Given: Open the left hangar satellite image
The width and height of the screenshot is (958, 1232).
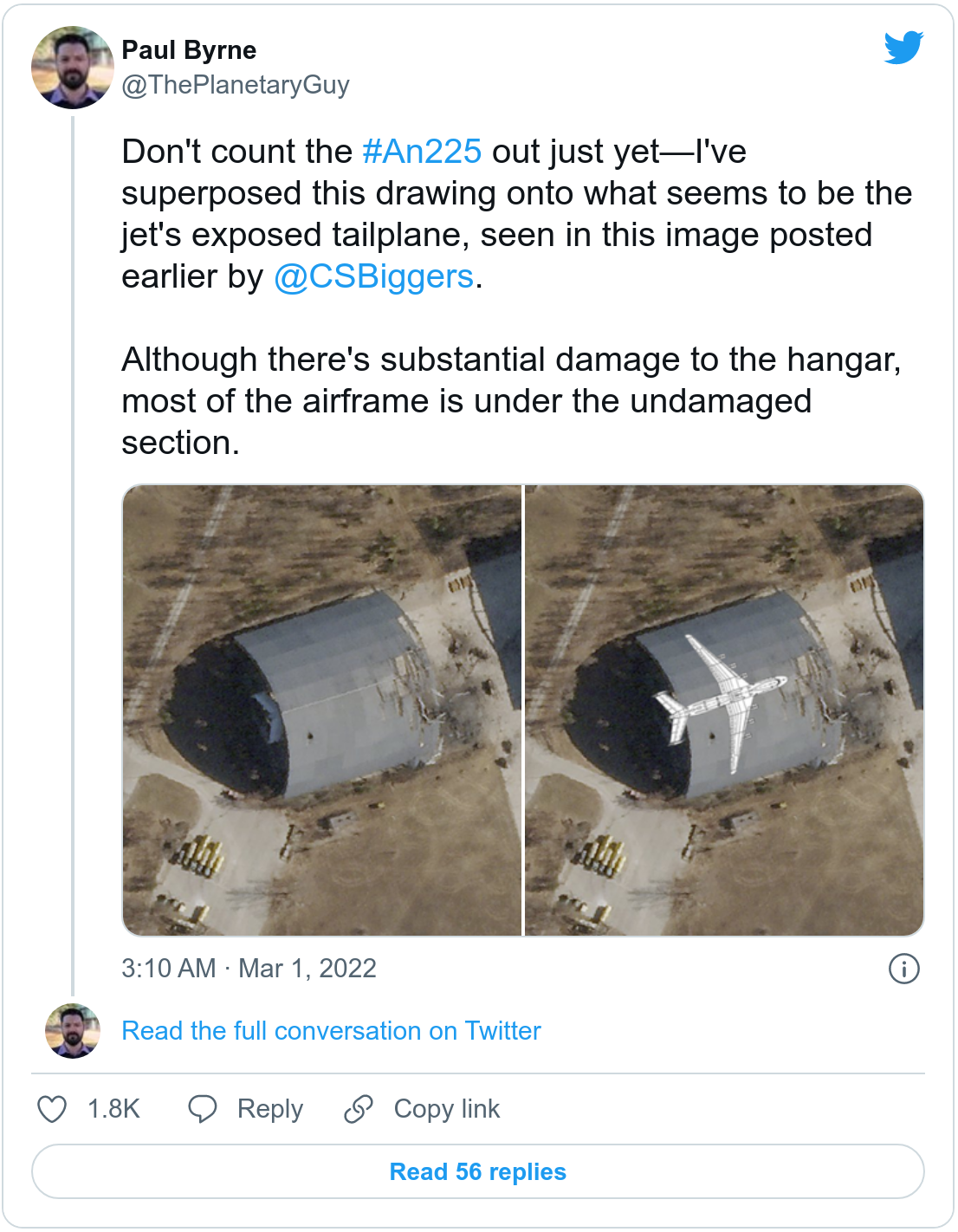Looking at the screenshot, I should coord(322,710).
